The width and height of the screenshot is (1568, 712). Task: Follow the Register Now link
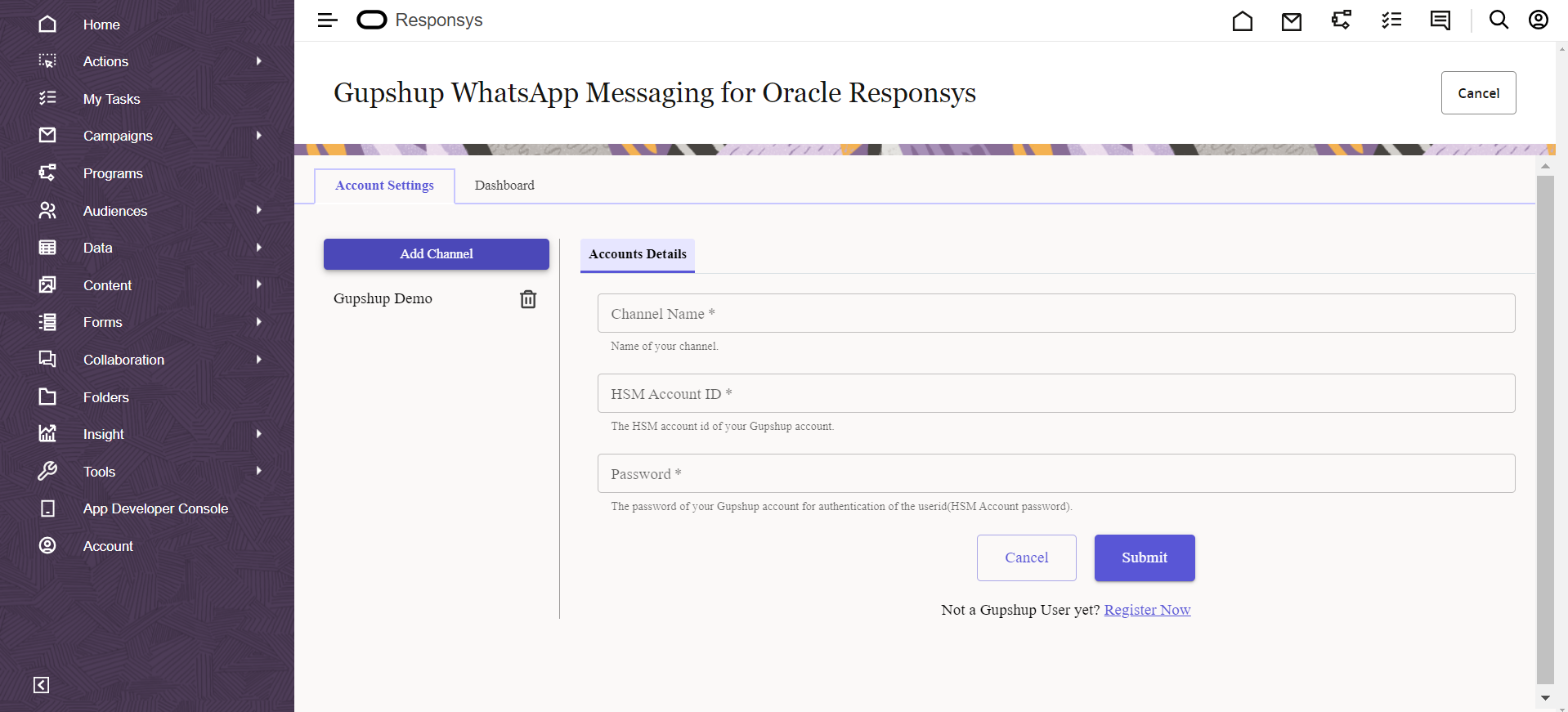[x=1147, y=610]
